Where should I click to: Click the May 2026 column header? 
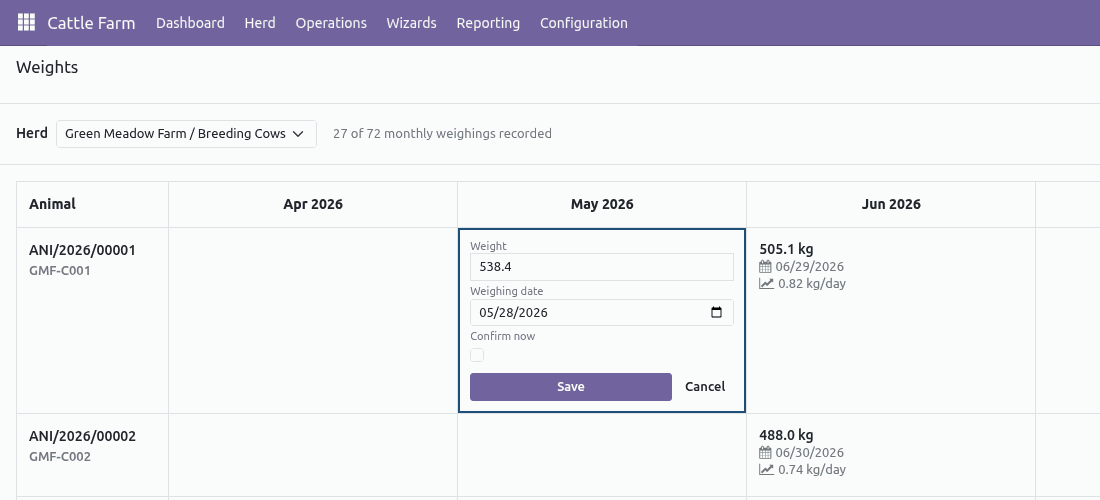[602, 205]
